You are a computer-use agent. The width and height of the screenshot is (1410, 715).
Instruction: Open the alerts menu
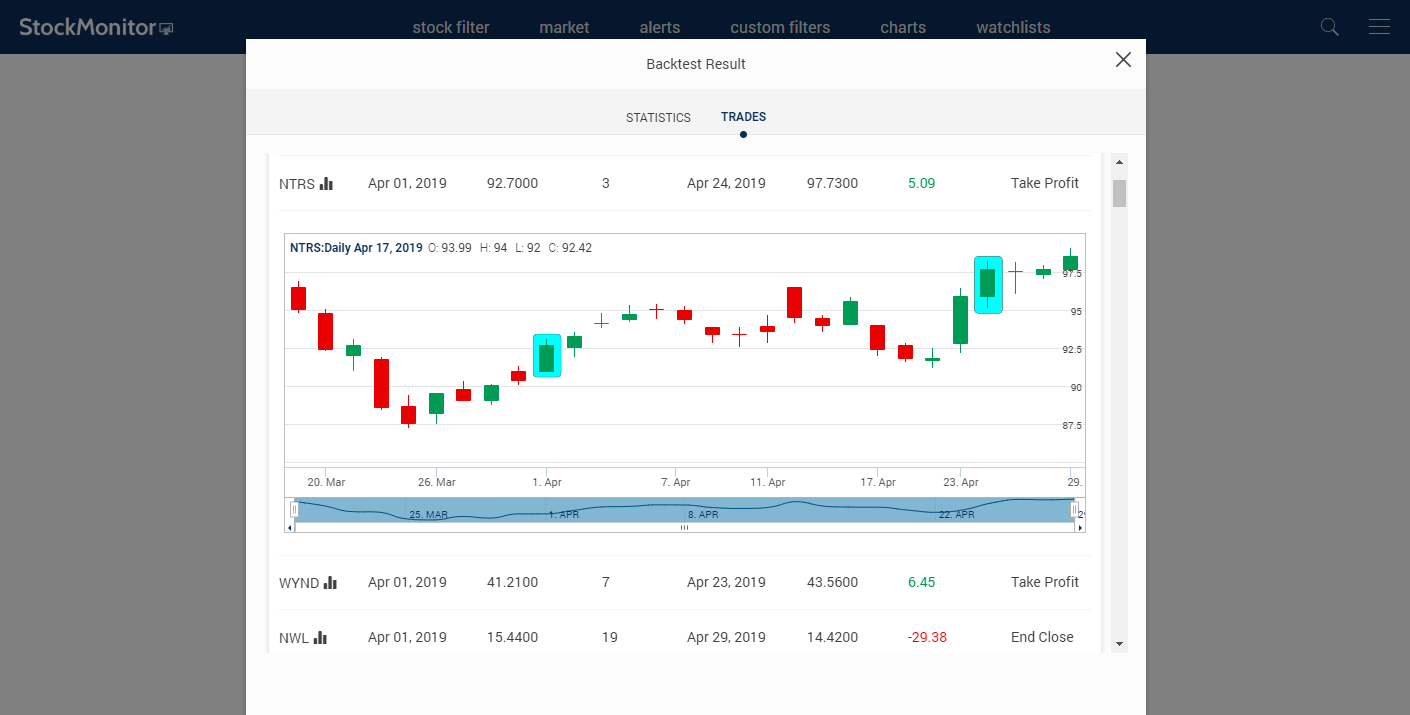tap(660, 27)
